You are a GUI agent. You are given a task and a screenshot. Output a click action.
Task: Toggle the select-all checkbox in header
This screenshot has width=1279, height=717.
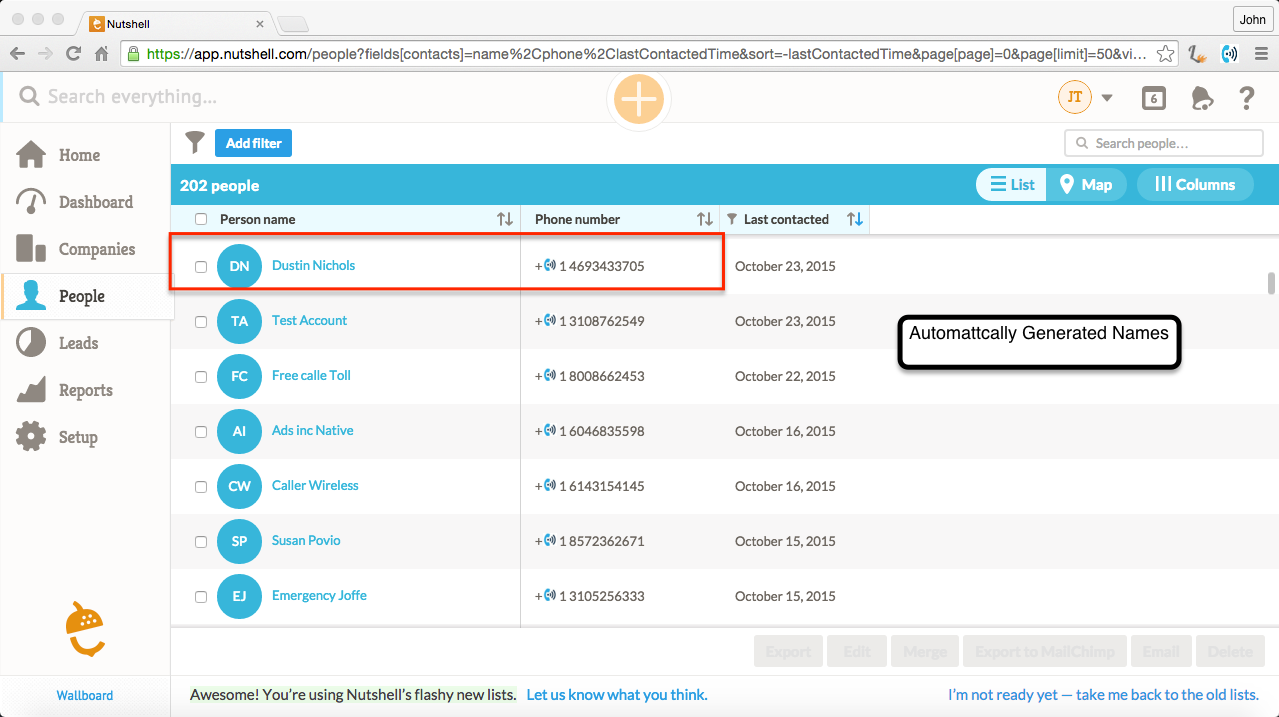(201, 219)
